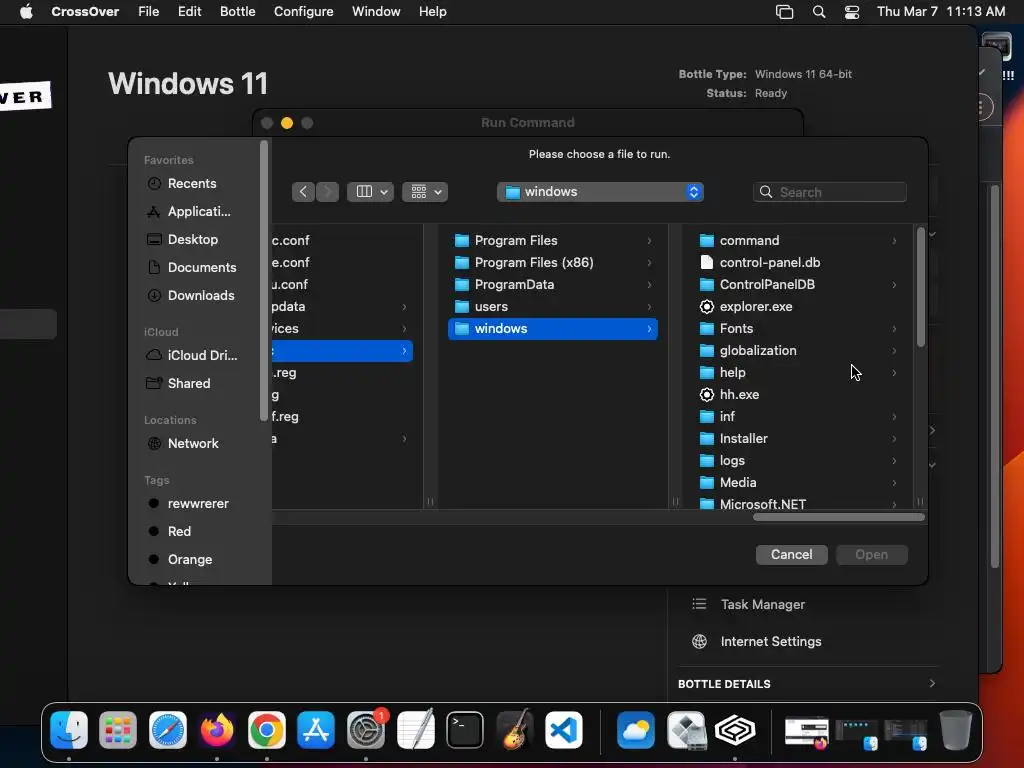Open the Trash in the Dock

point(955,730)
